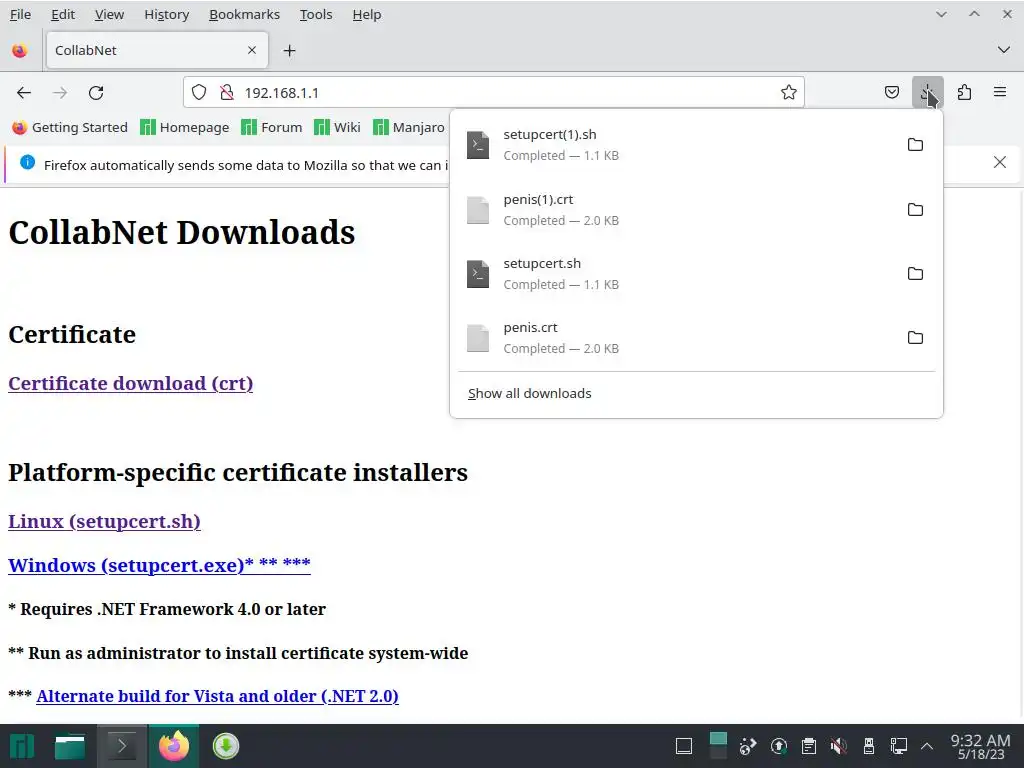The height and width of the screenshot is (768, 1024).
Task: Open the Wiki bookmark
Action: [x=337, y=127]
